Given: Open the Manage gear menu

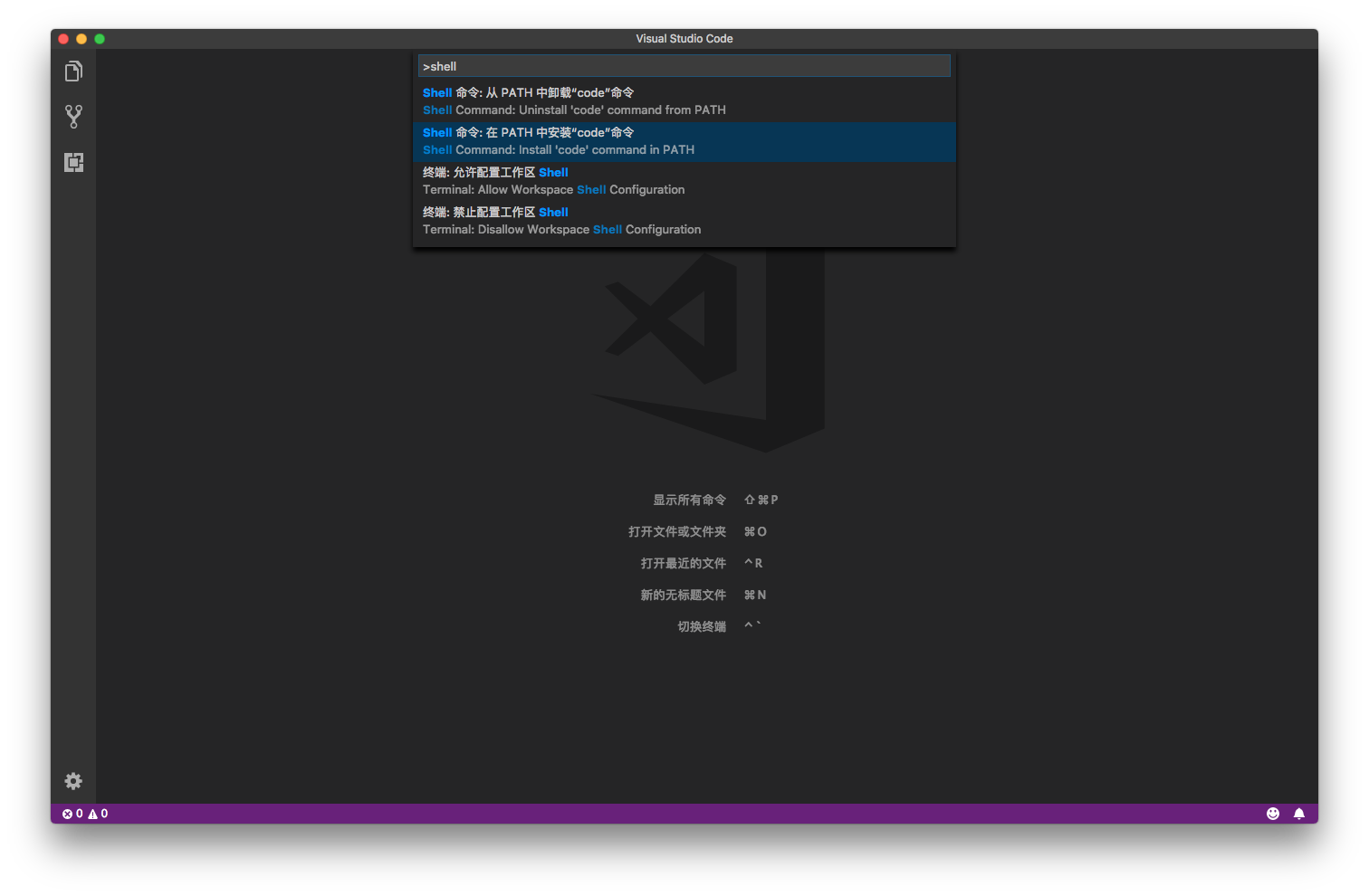Looking at the screenshot, I should 73,781.
